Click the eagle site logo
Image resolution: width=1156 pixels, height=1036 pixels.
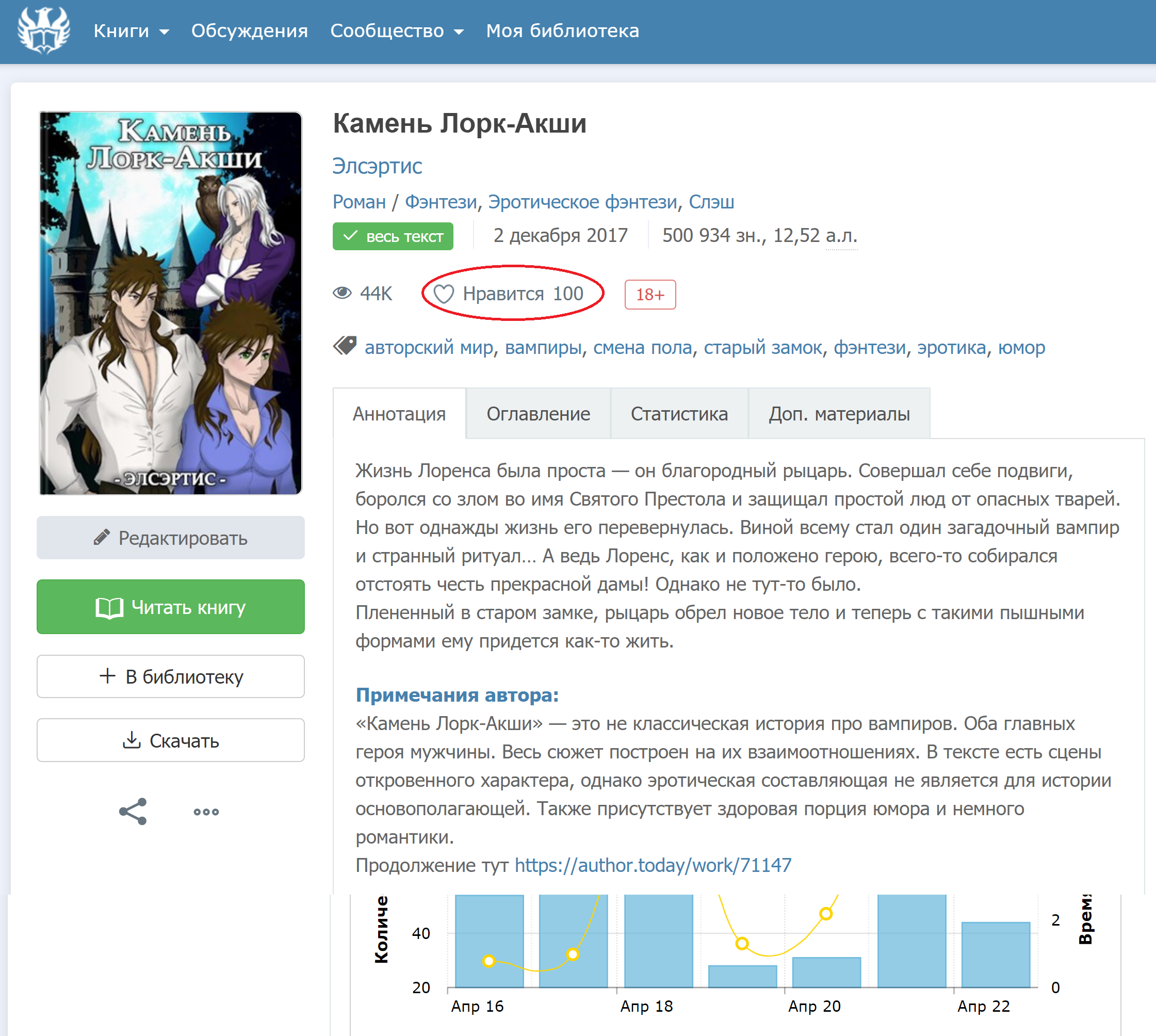[x=43, y=30]
